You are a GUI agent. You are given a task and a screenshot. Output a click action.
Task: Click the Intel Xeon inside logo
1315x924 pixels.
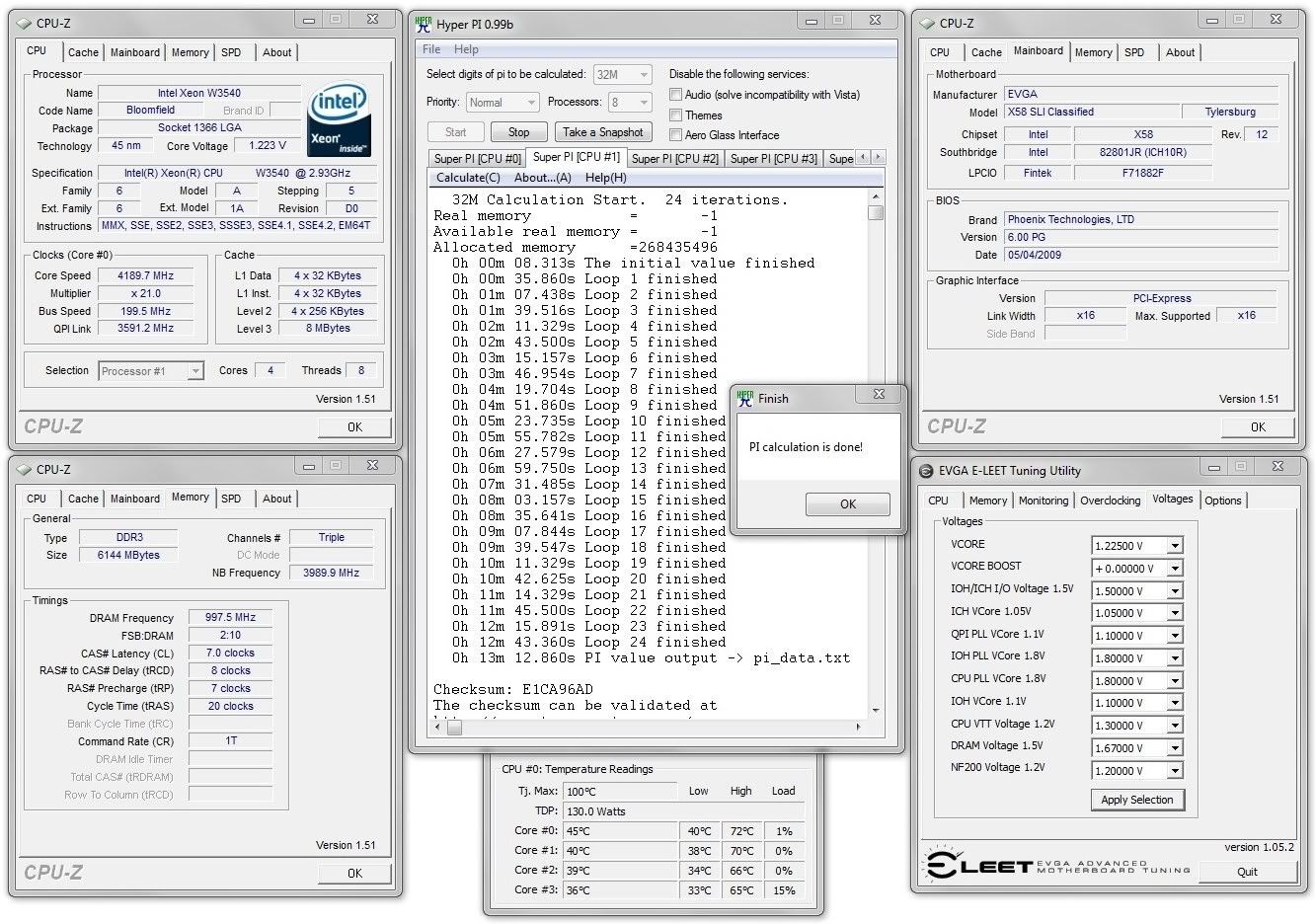tap(339, 120)
